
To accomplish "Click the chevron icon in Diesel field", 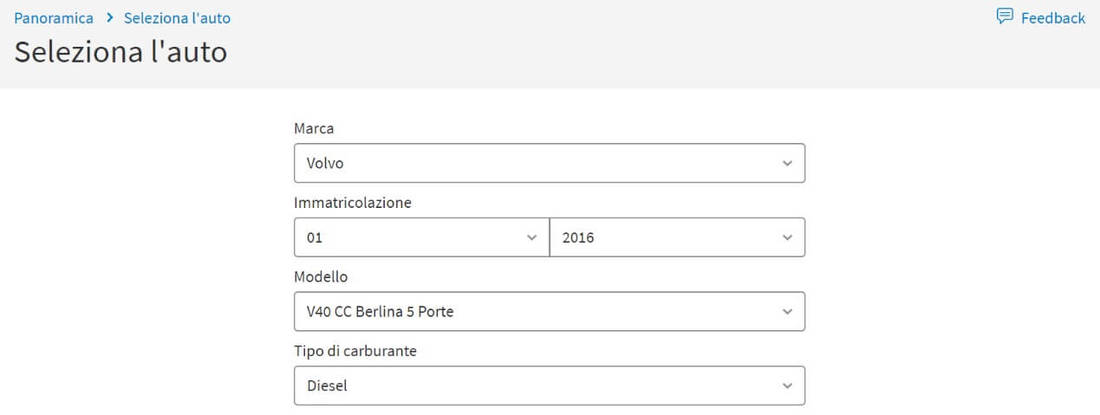I will click(787, 386).
